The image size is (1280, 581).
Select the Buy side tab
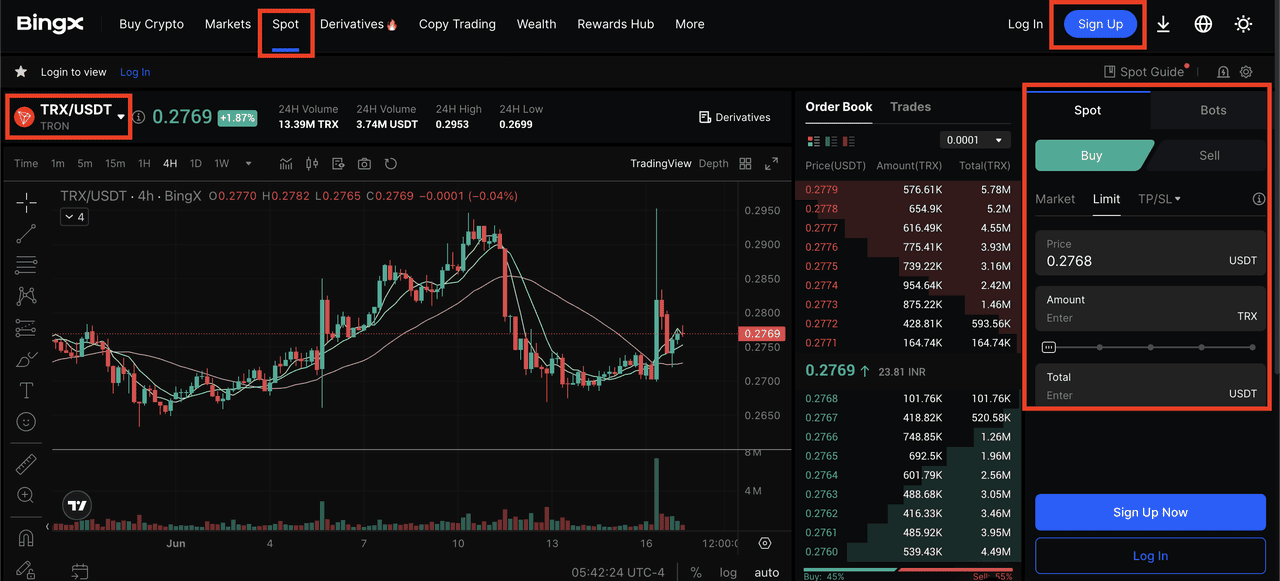pos(1091,155)
